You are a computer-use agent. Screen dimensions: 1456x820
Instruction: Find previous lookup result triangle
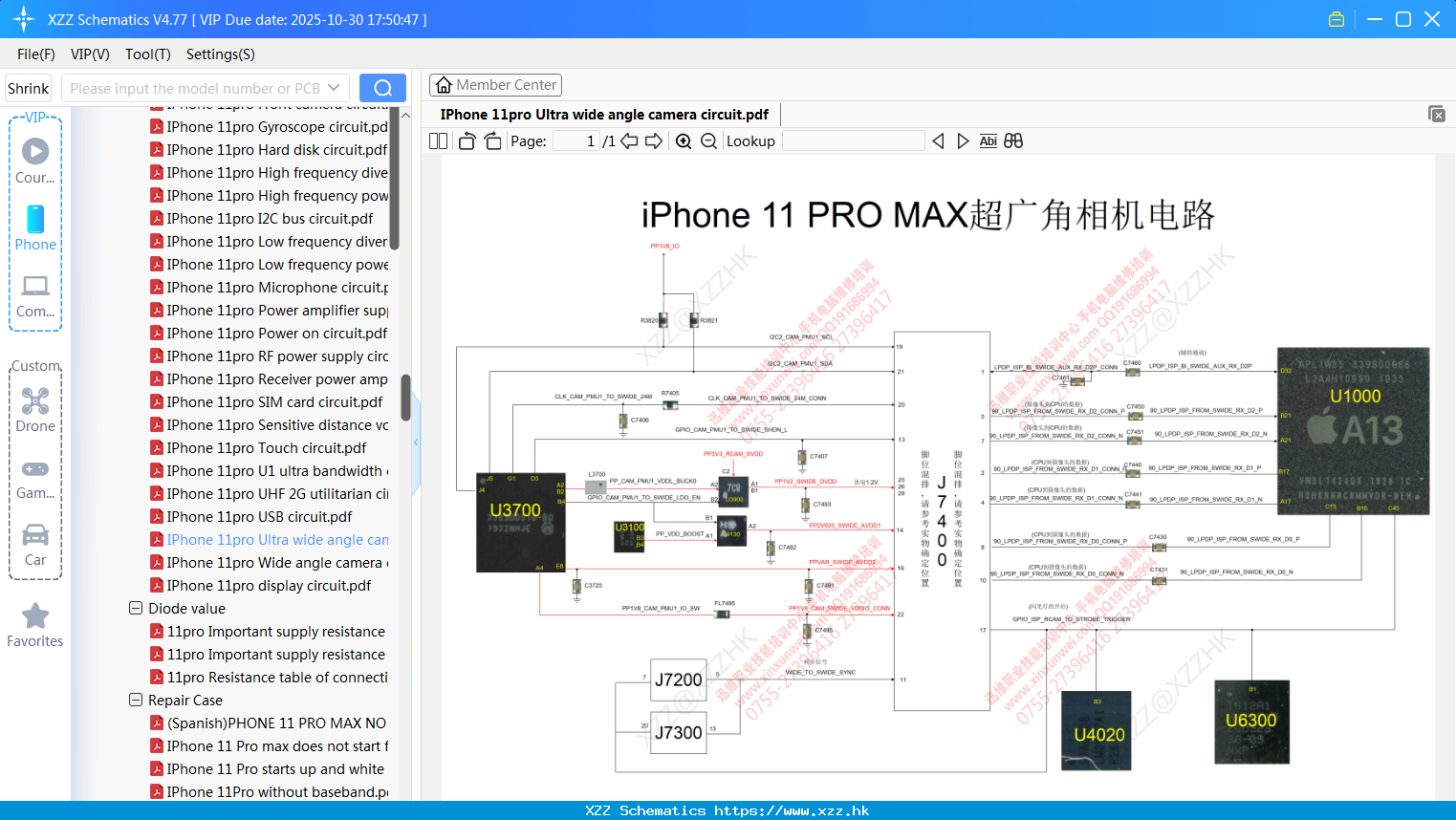pos(938,141)
